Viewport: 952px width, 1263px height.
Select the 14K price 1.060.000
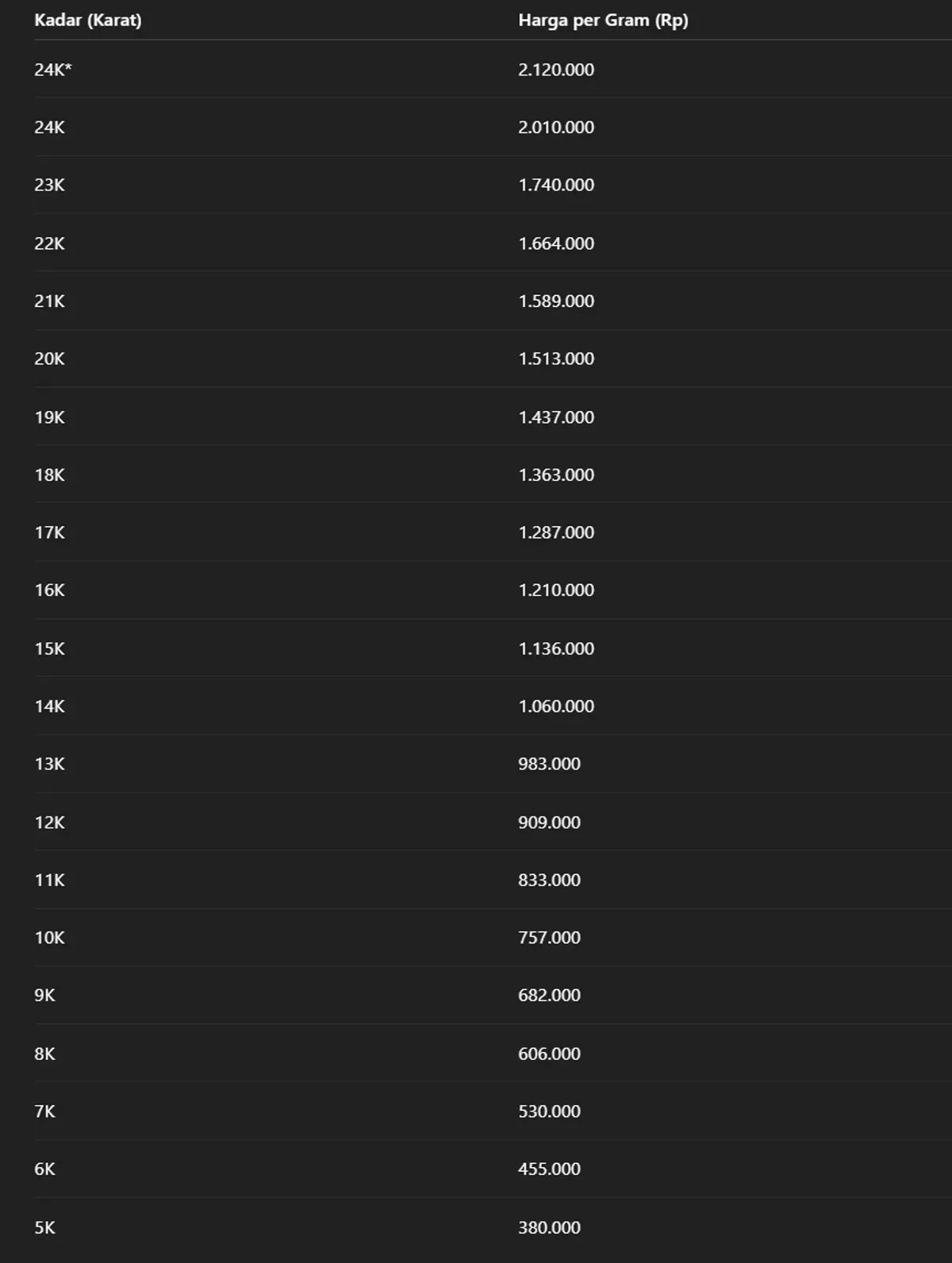coord(556,706)
